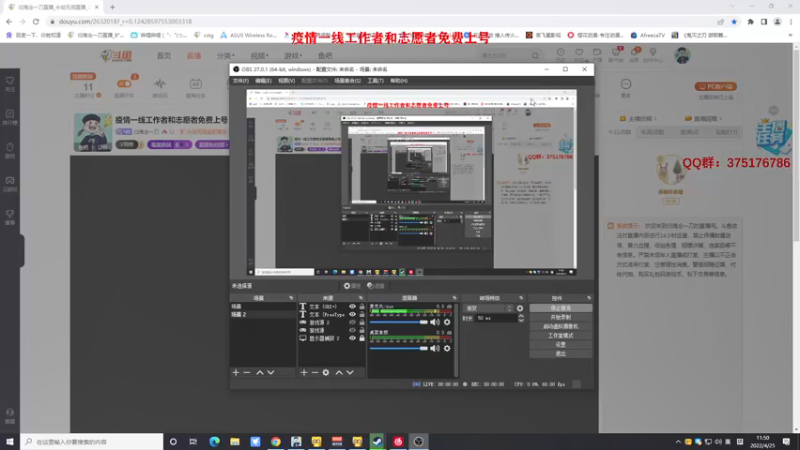
Task: Open 游戏 dropdown in Douyu navigation
Action: coord(293,56)
